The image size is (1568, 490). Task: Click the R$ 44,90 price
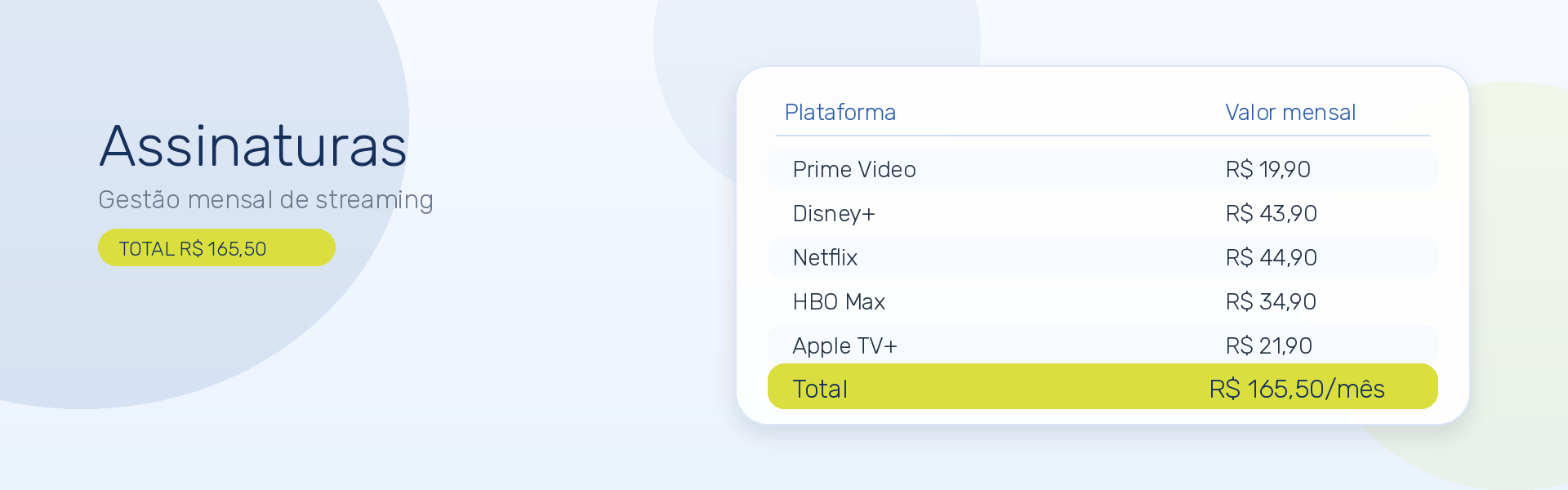[x=1271, y=257]
